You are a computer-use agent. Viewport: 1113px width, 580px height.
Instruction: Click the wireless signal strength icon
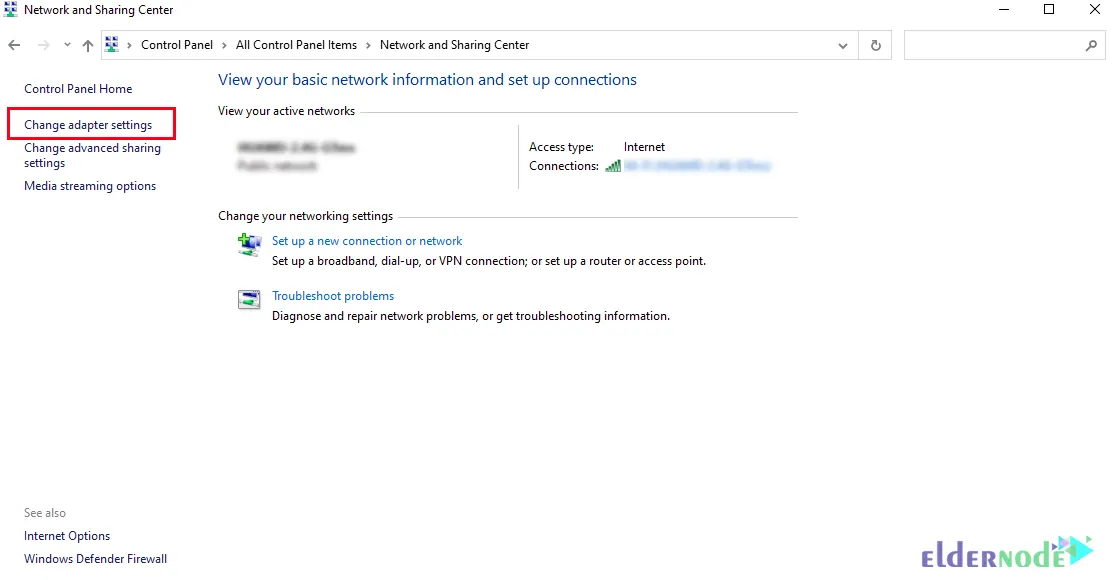click(612, 166)
